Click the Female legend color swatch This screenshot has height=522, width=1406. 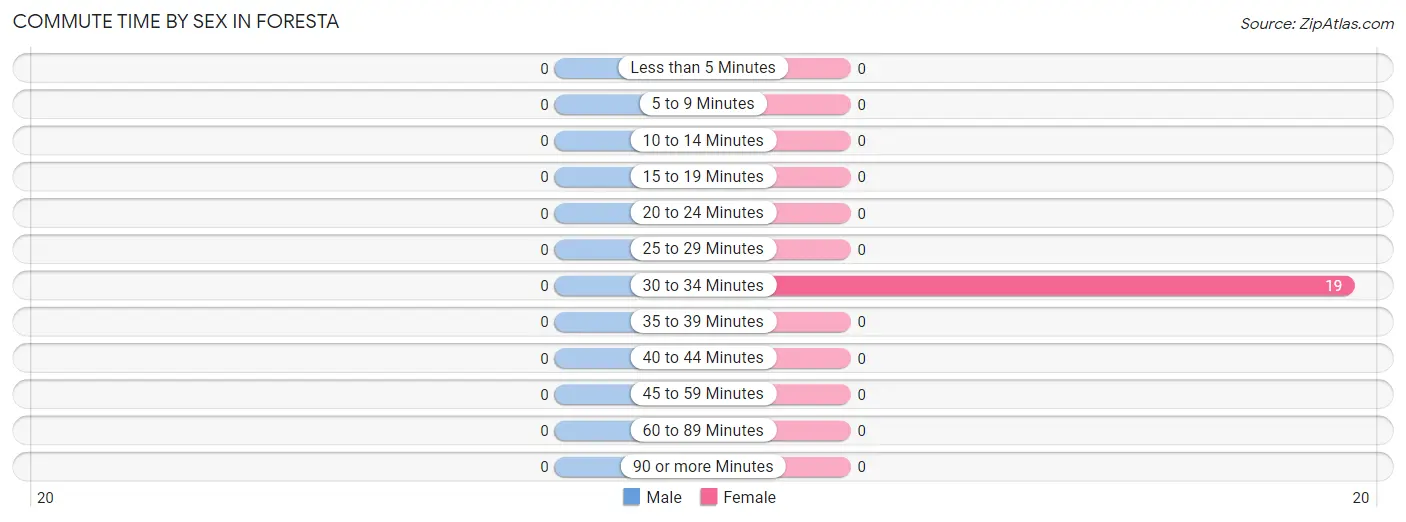[x=709, y=497]
